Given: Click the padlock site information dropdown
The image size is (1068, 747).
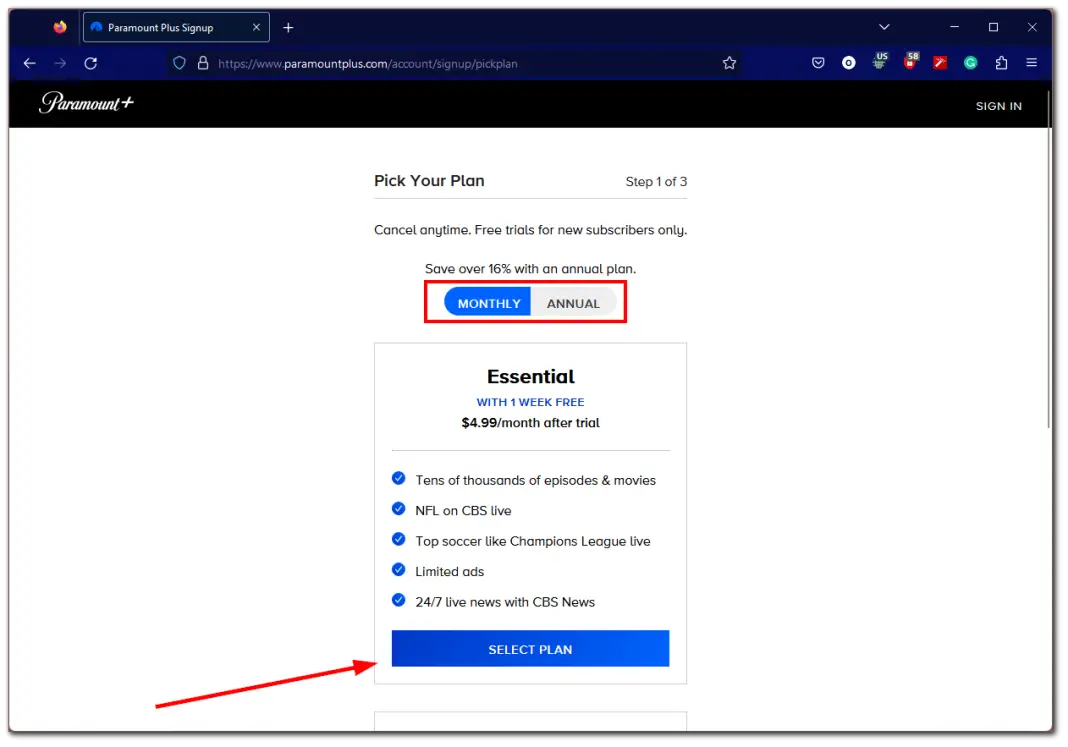Looking at the screenshot, I should click(x=202, y=62).
